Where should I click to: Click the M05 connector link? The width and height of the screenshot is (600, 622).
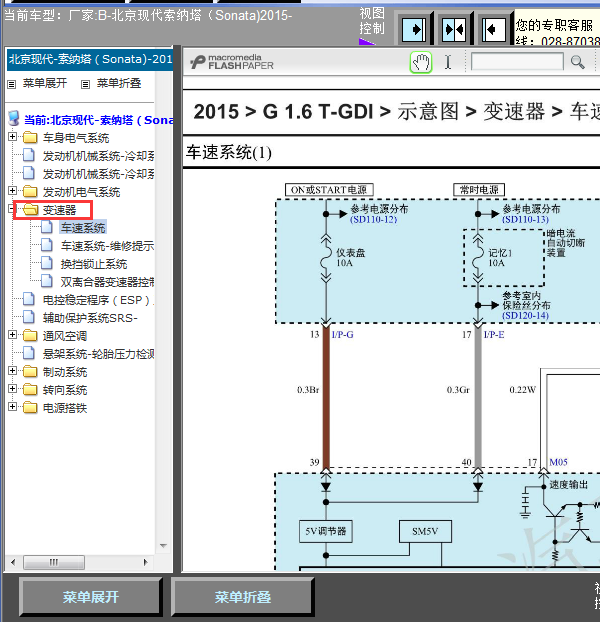click(558, 462)
